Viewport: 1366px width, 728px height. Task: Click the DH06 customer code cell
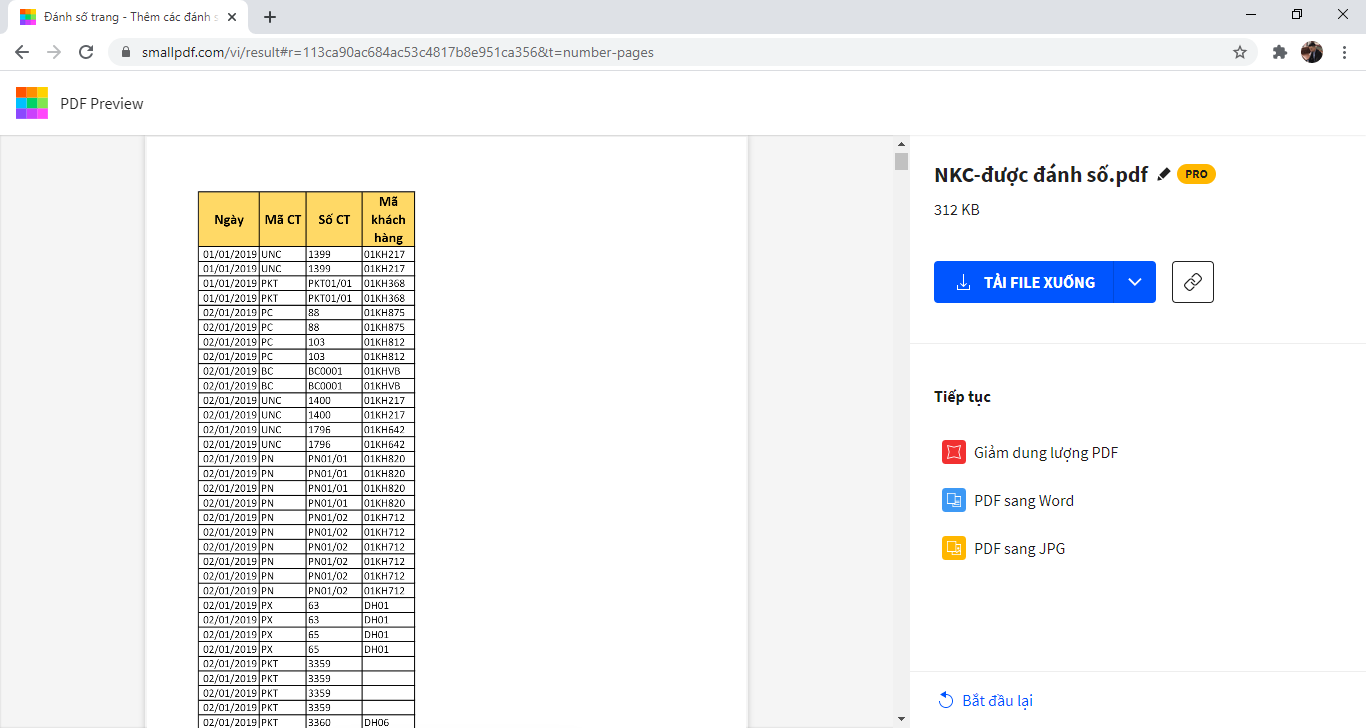[388, 722]
